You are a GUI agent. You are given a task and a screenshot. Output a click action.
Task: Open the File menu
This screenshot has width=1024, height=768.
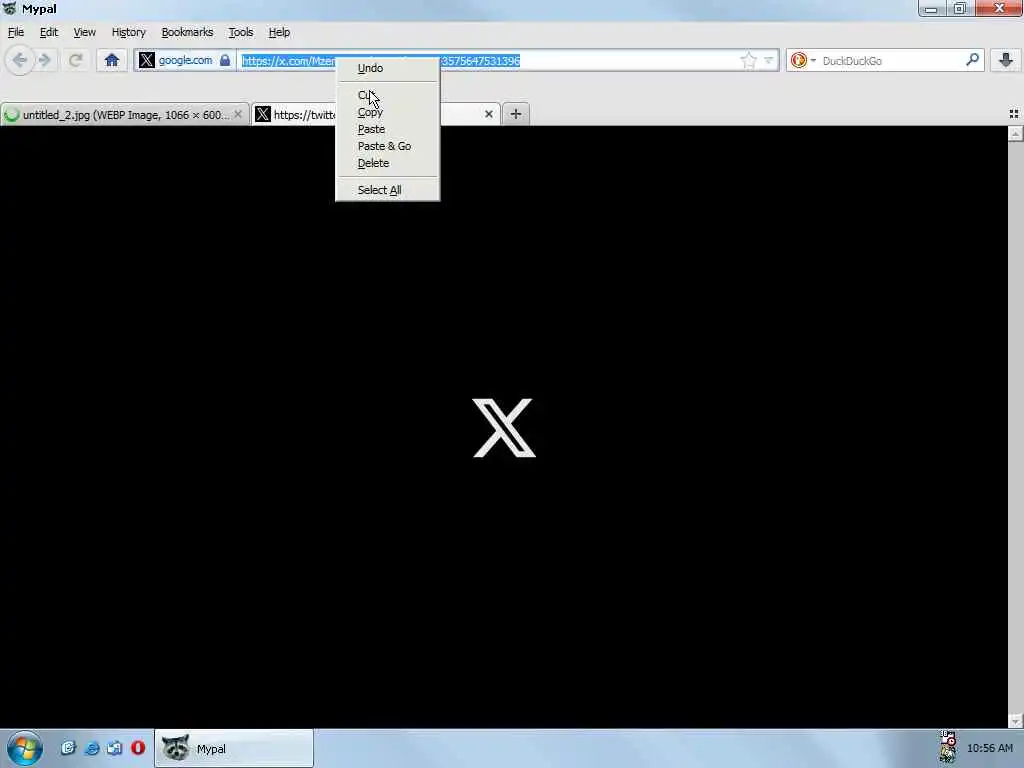pos(16,32)
